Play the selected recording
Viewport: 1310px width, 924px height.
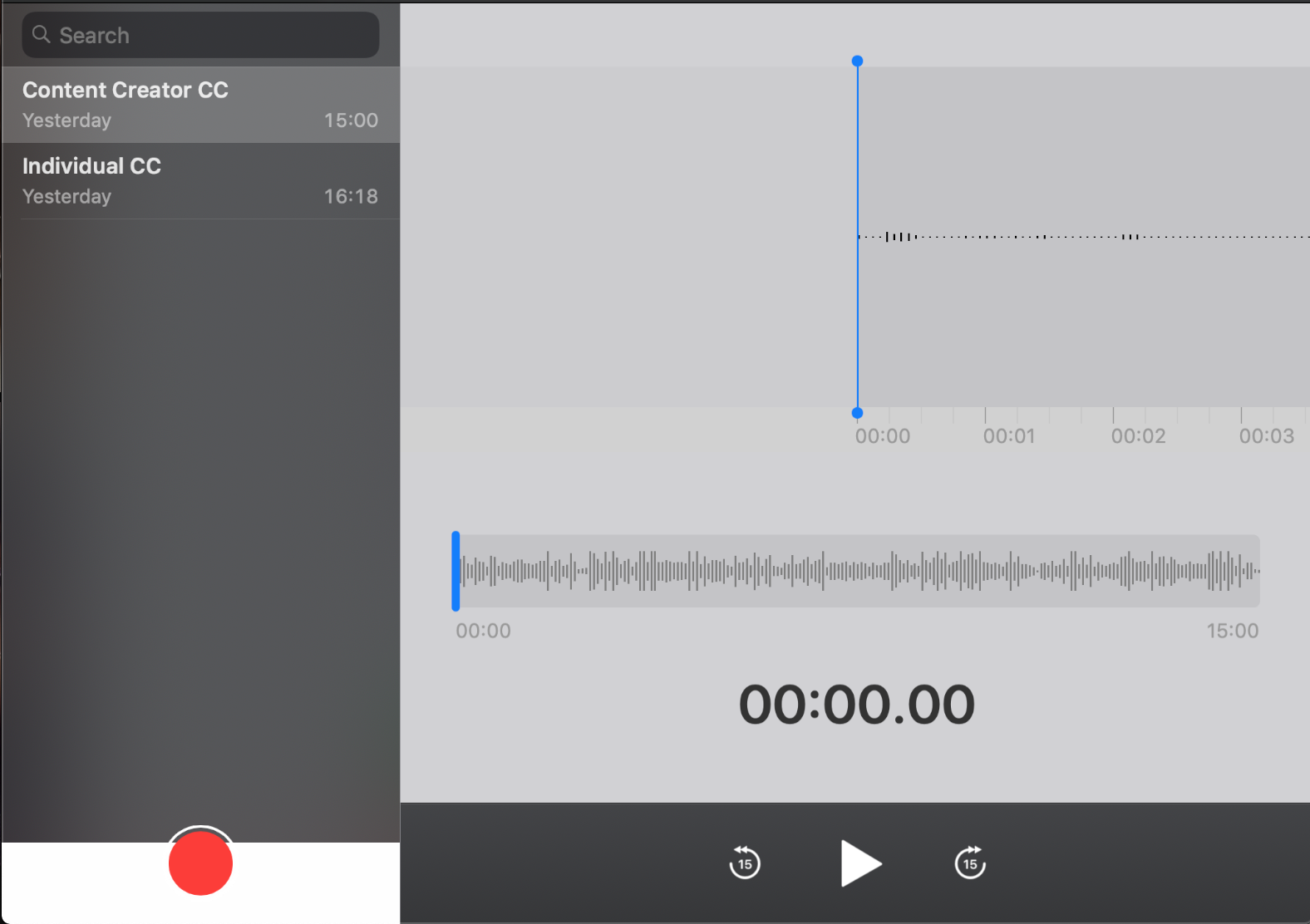click(x=860, y=863)
